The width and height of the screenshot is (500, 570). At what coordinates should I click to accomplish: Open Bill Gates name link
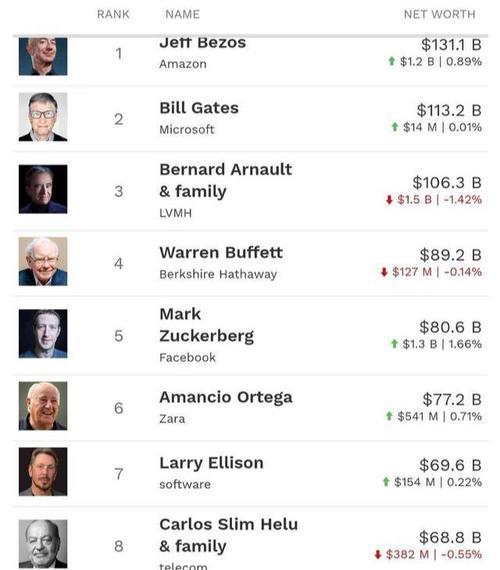click(x=199, y=108)
